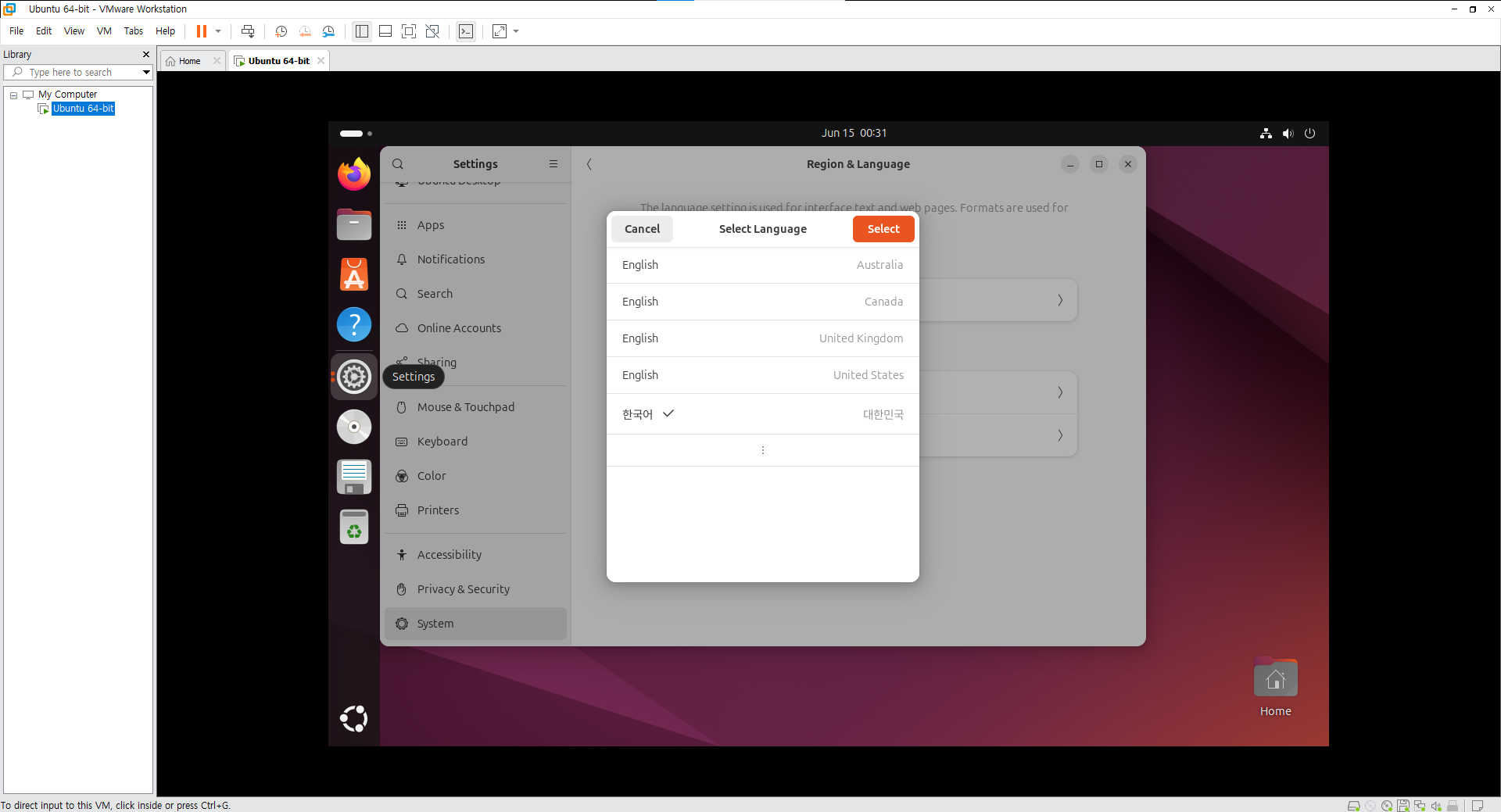Open the Help menu
This screenshot has width=1501, height=812.
165,31
